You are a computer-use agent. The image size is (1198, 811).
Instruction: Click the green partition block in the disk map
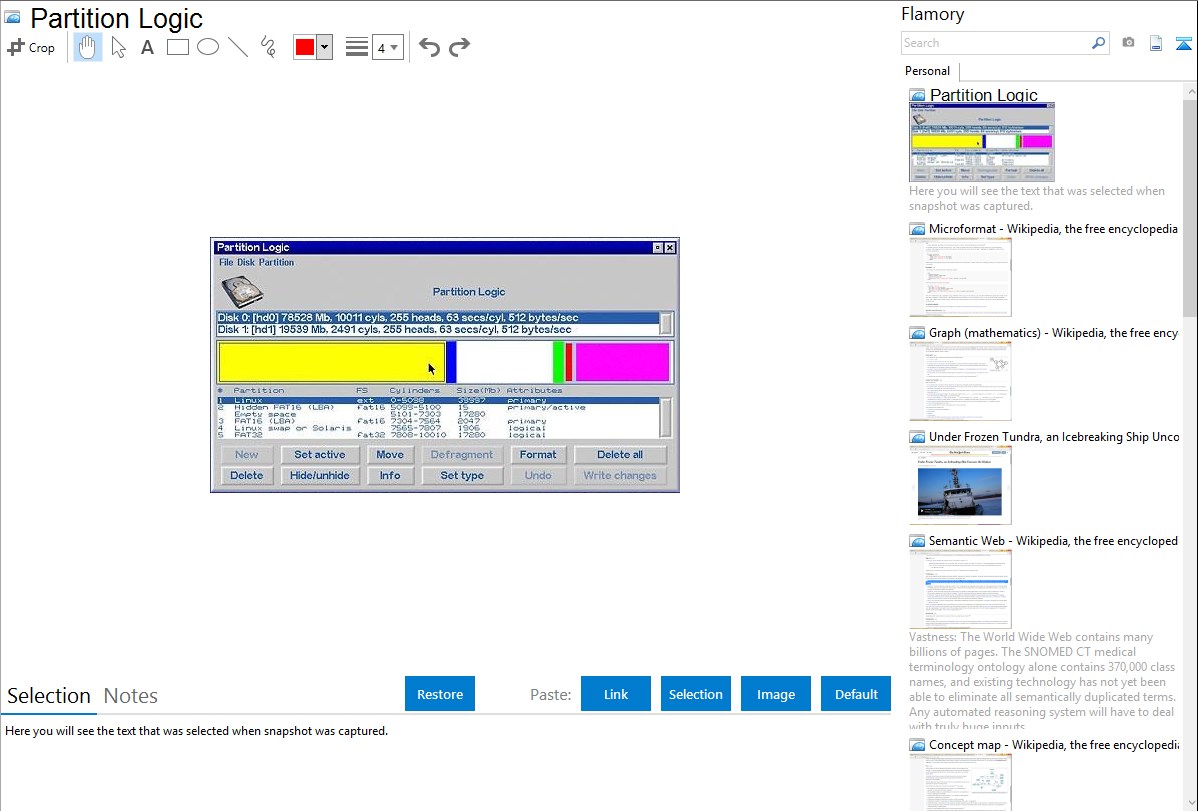click(559, 362)
